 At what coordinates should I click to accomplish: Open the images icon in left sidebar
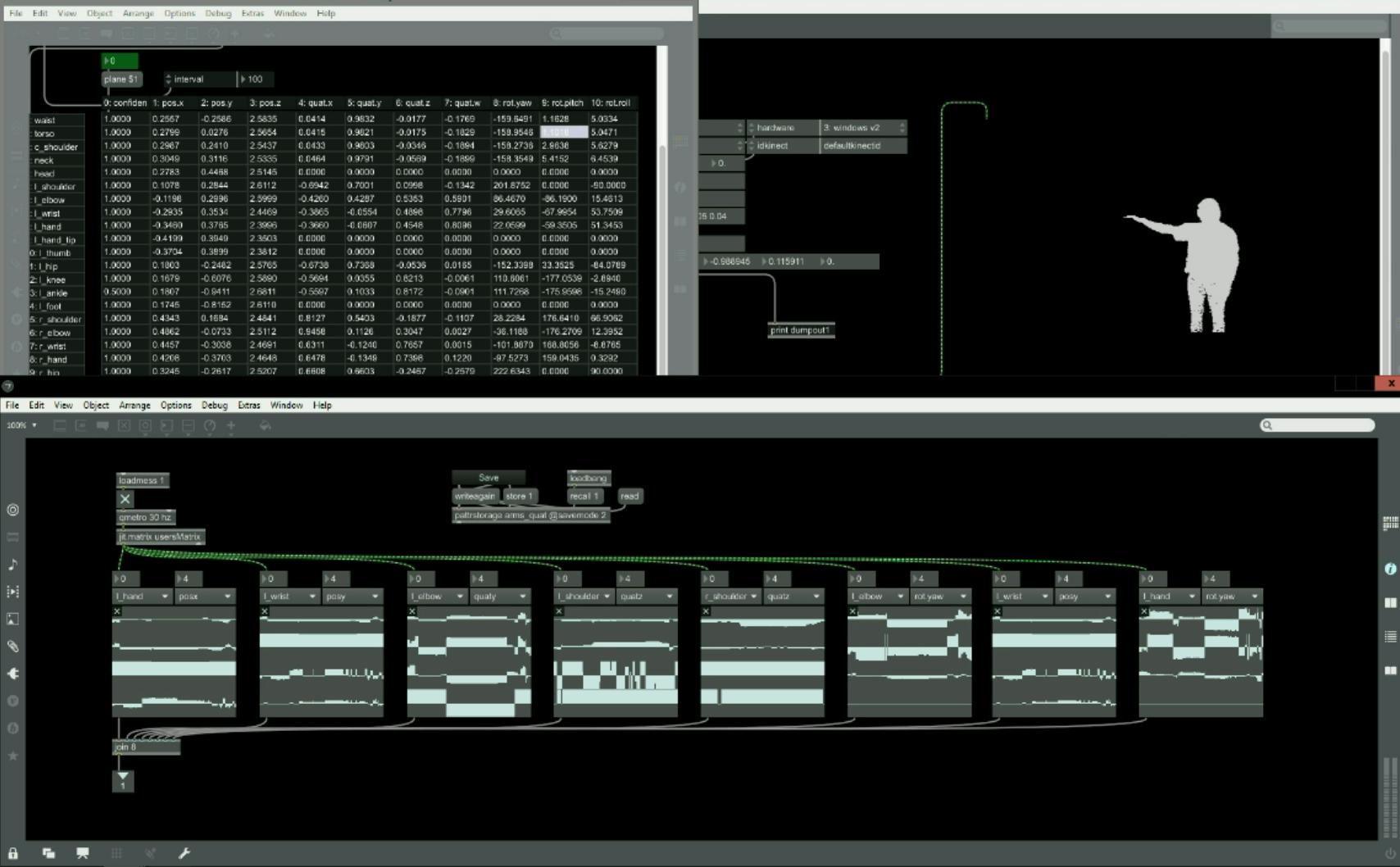[x=13, y=619]
